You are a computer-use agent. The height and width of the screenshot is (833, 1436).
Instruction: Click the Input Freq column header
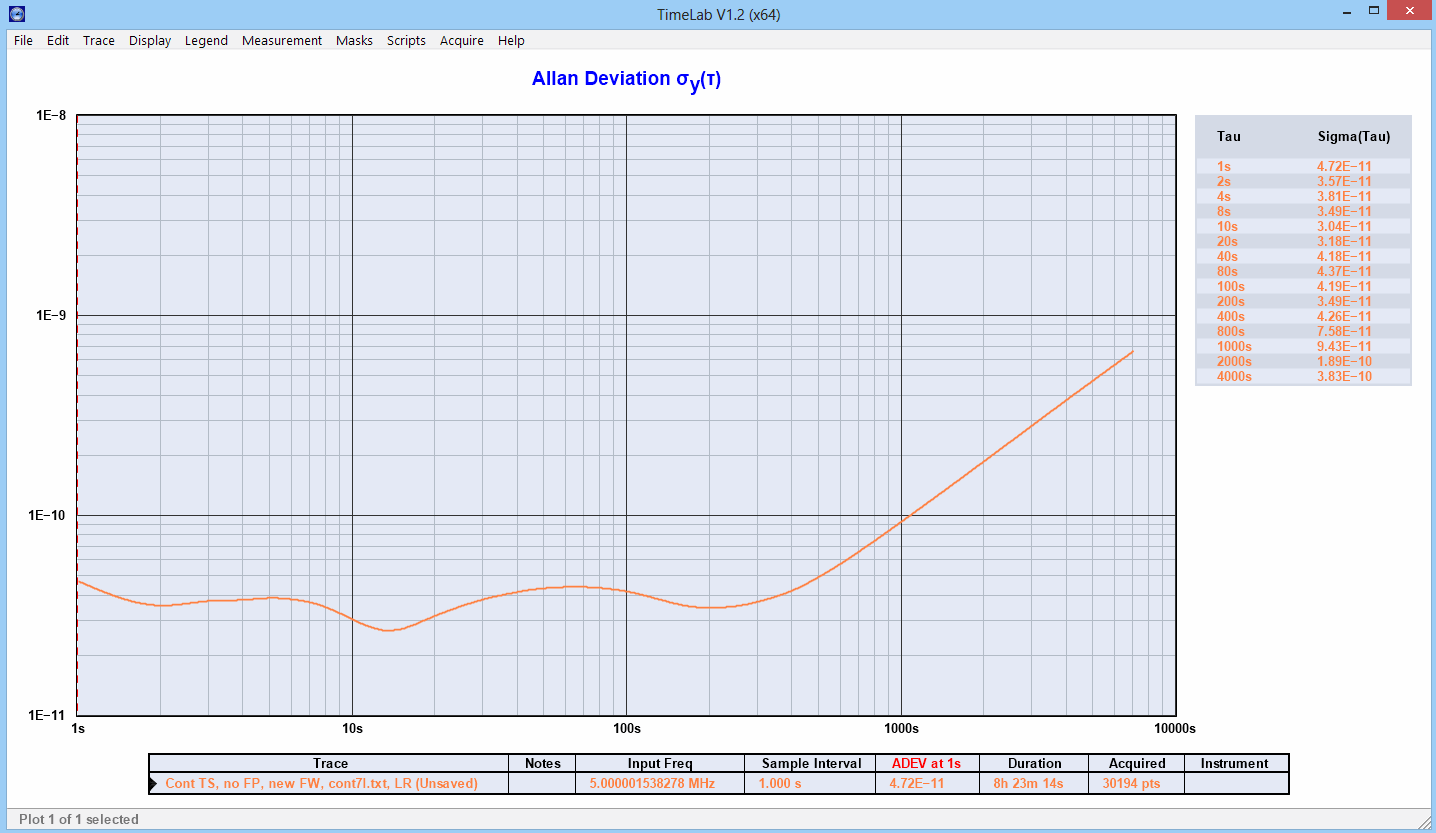coord(660,763)
